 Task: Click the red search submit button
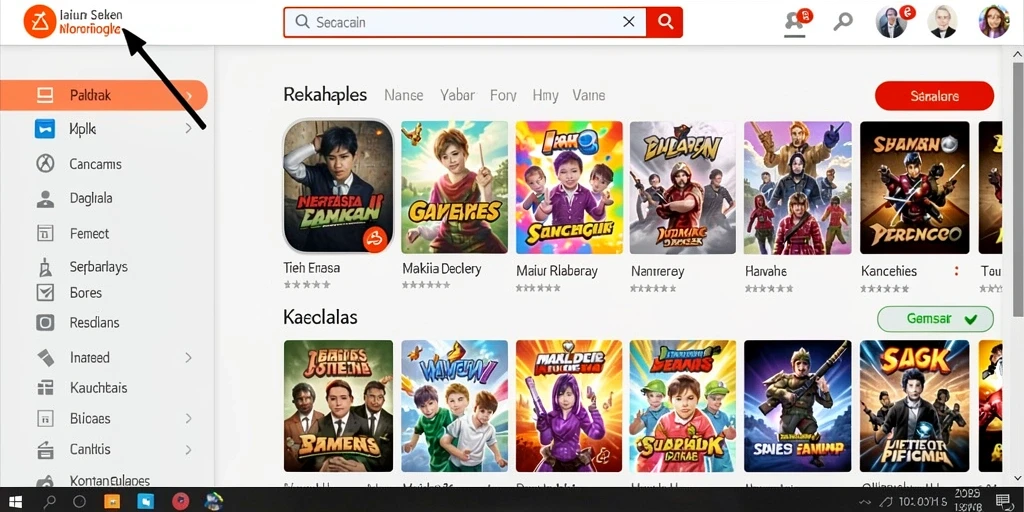[x=665, y=22]
